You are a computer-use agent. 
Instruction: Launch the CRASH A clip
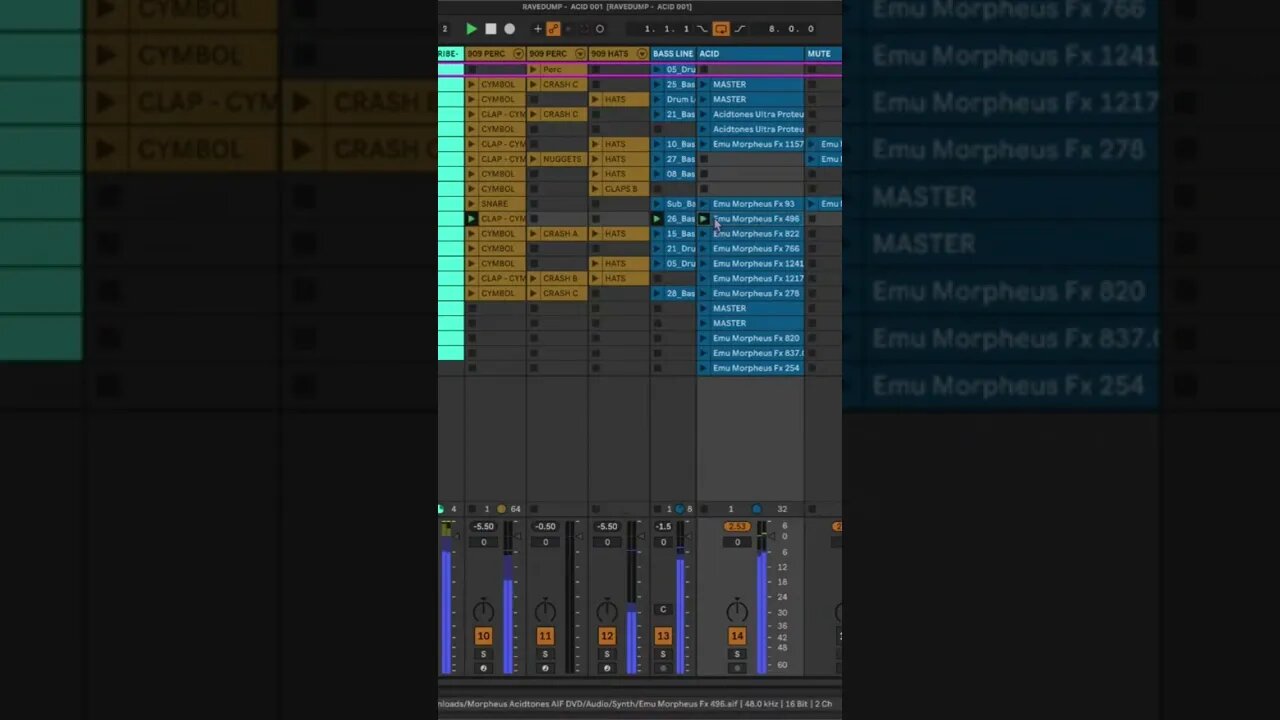[x=534, y=234]
